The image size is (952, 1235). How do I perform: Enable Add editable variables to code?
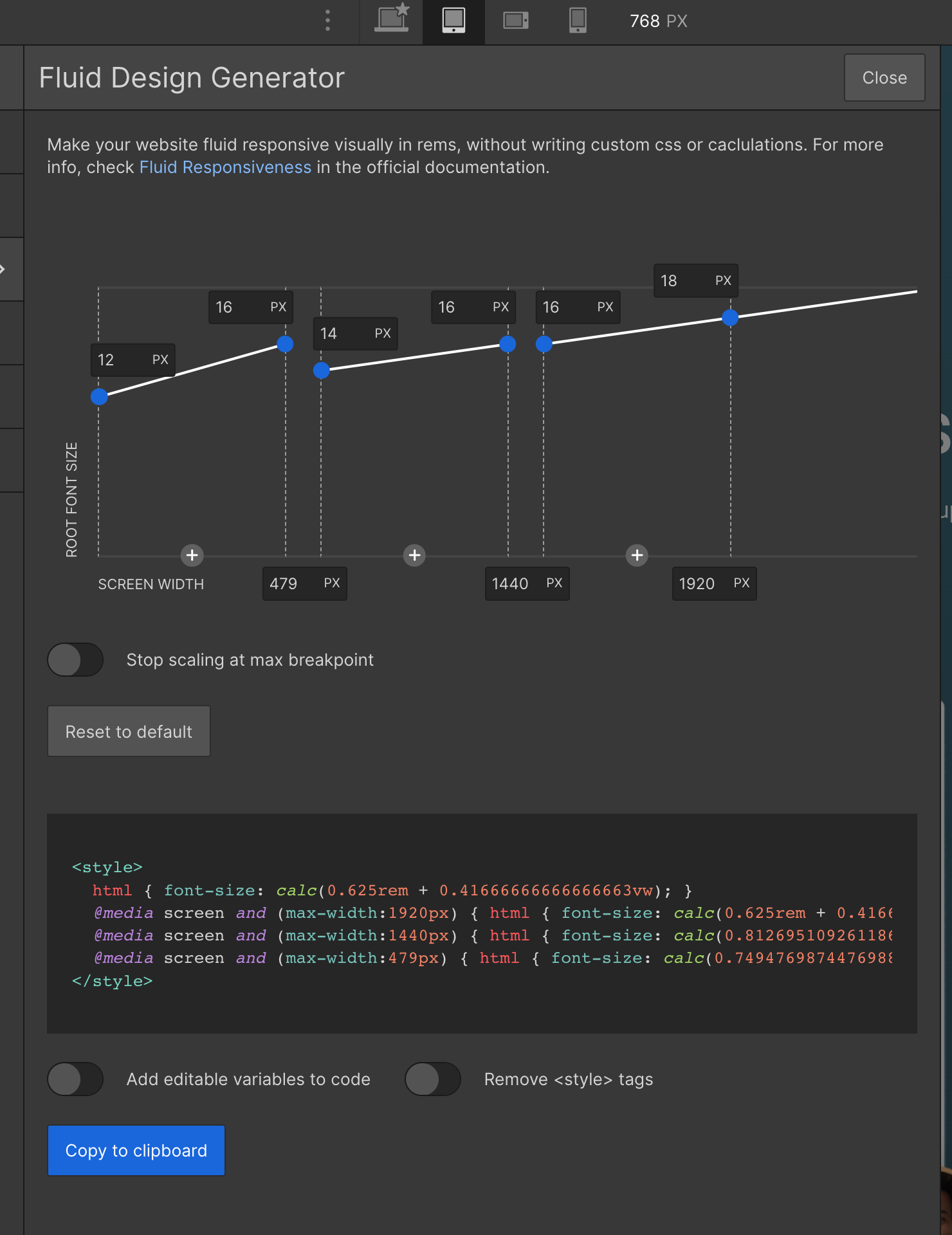pyautogui.click(x=75, y=1079)
